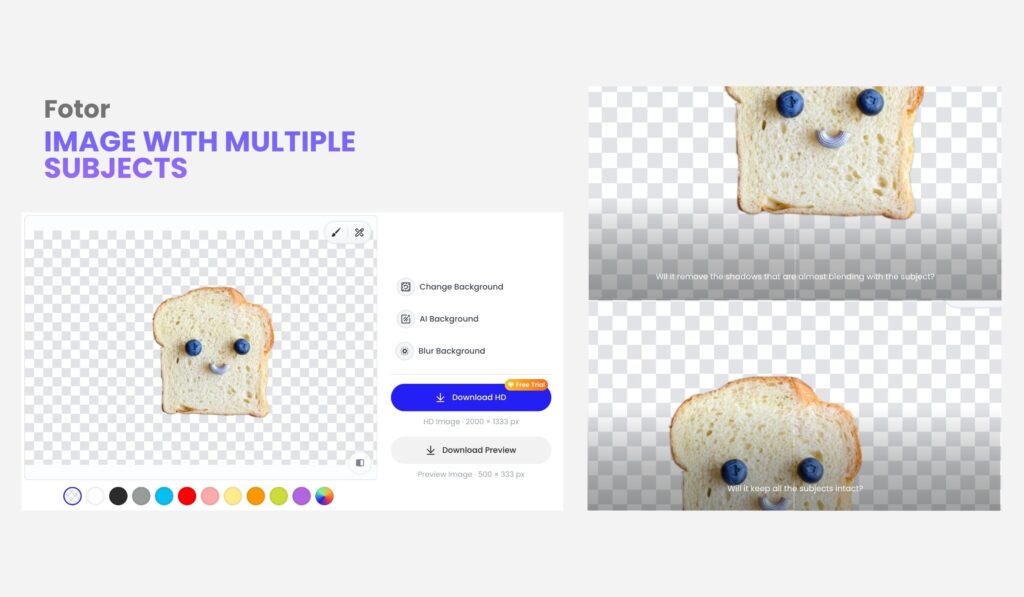Click the Blur Background icon
The height and width of the screenshot is (597, 1024).
point(405,351)
